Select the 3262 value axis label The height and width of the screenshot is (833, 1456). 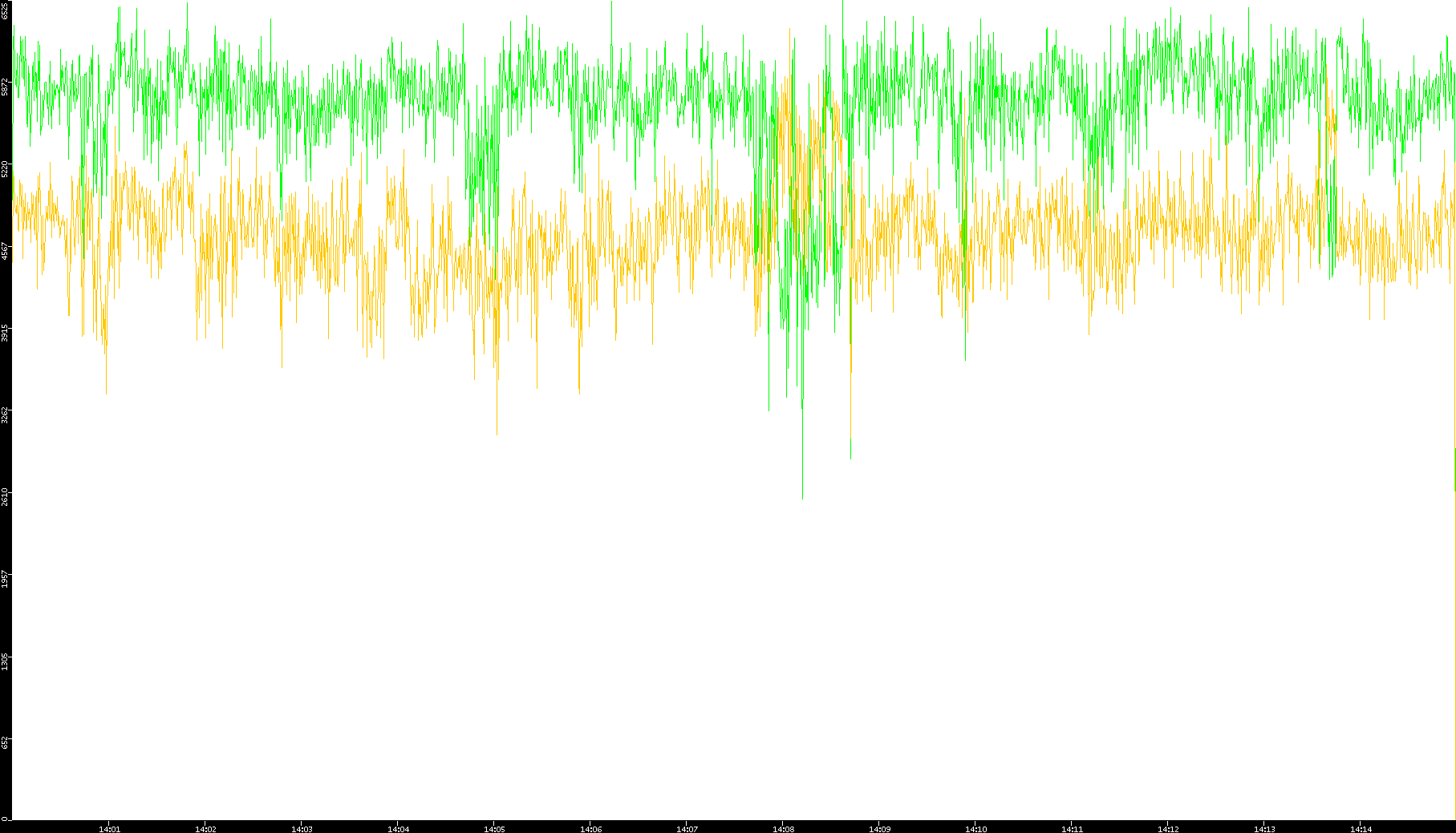6,414
